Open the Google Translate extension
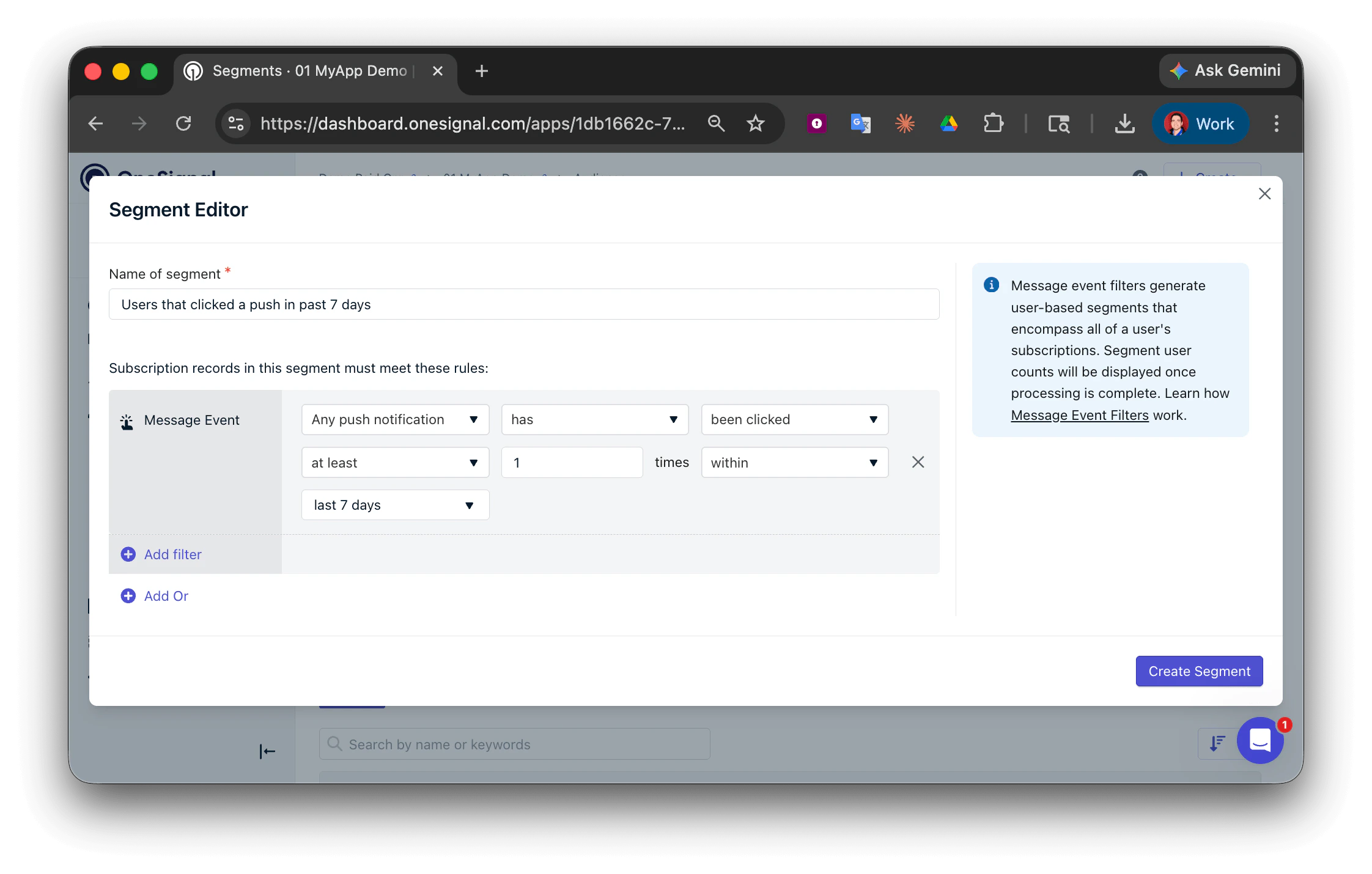This screenshot has height=874, width=1372. coord(860,123)
